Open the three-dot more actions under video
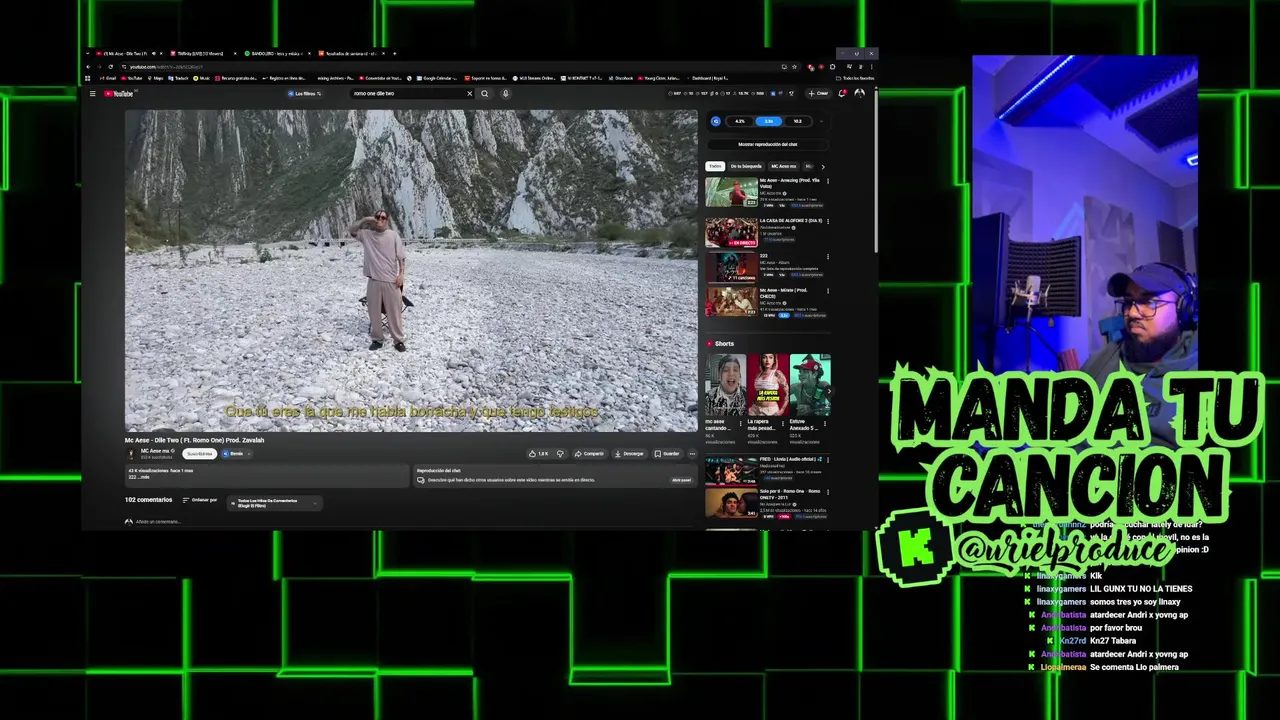1280x720 pixels. (692, 453)
